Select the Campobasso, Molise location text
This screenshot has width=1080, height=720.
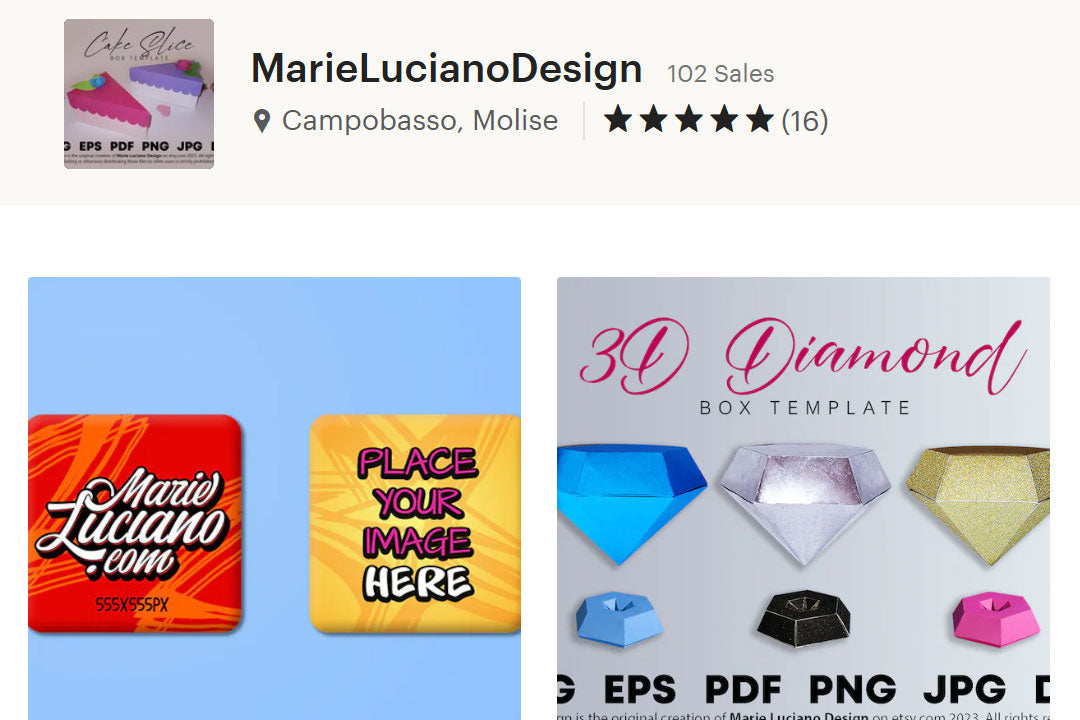point(419,121)
